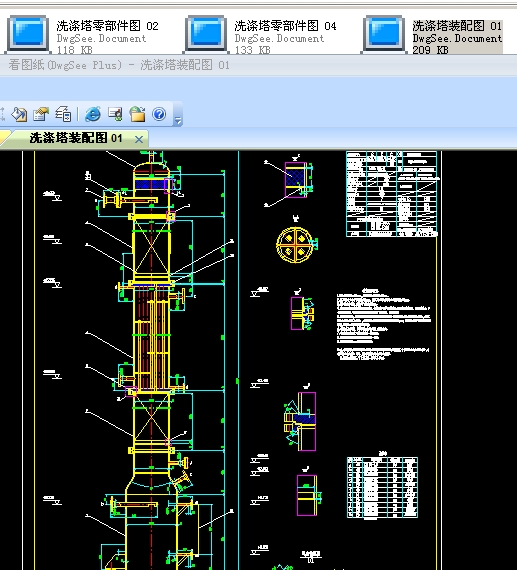Select file icon for 洗涤塔零部件图 02
Image resolution: width=517 pixels, height=570 pixels.
[28, 34]
